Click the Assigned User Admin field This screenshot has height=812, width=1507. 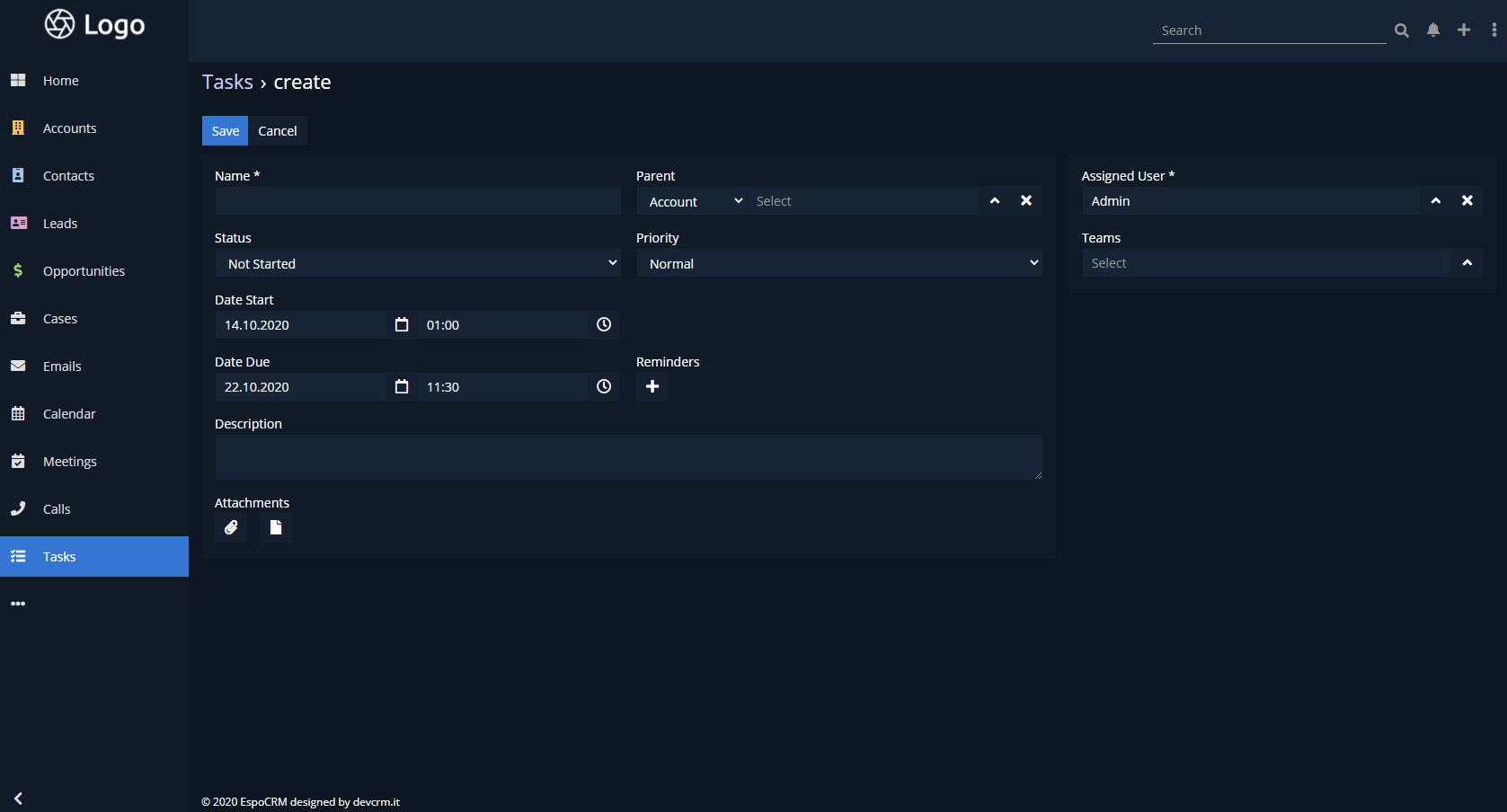tap(1251, 201)
